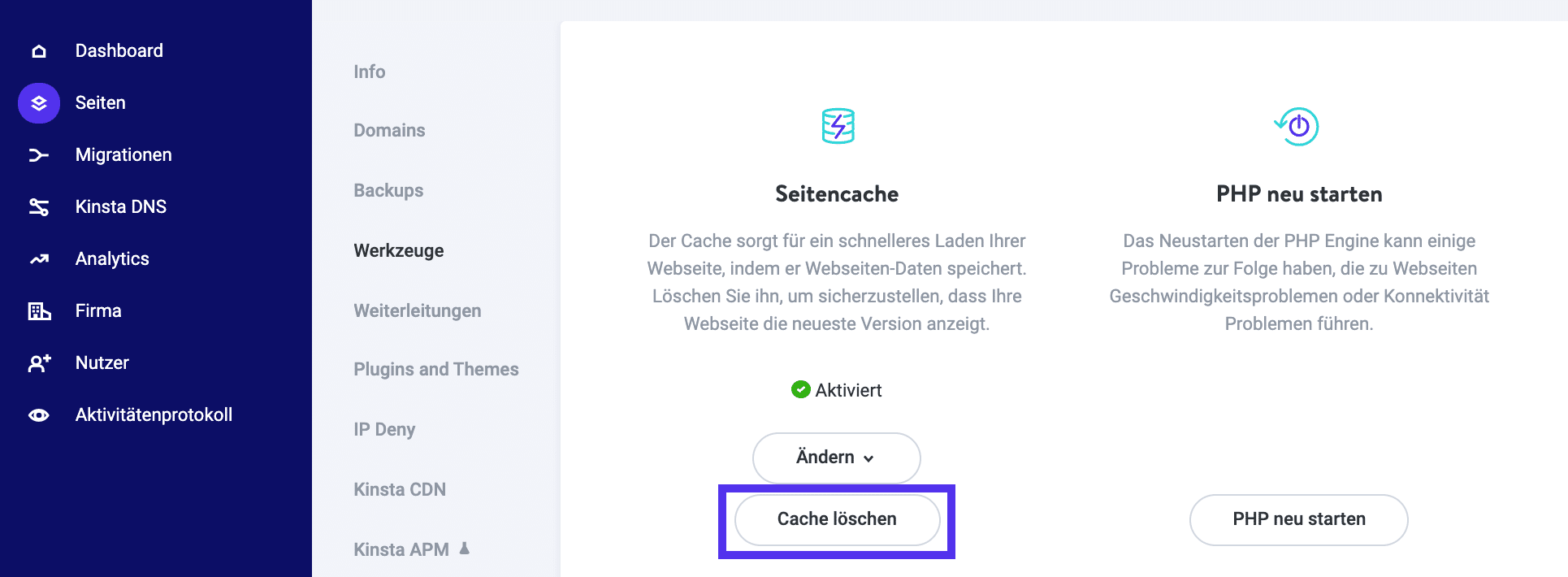
Task: Click the Migrationen arrow icon
Action: tap(37, 154)
